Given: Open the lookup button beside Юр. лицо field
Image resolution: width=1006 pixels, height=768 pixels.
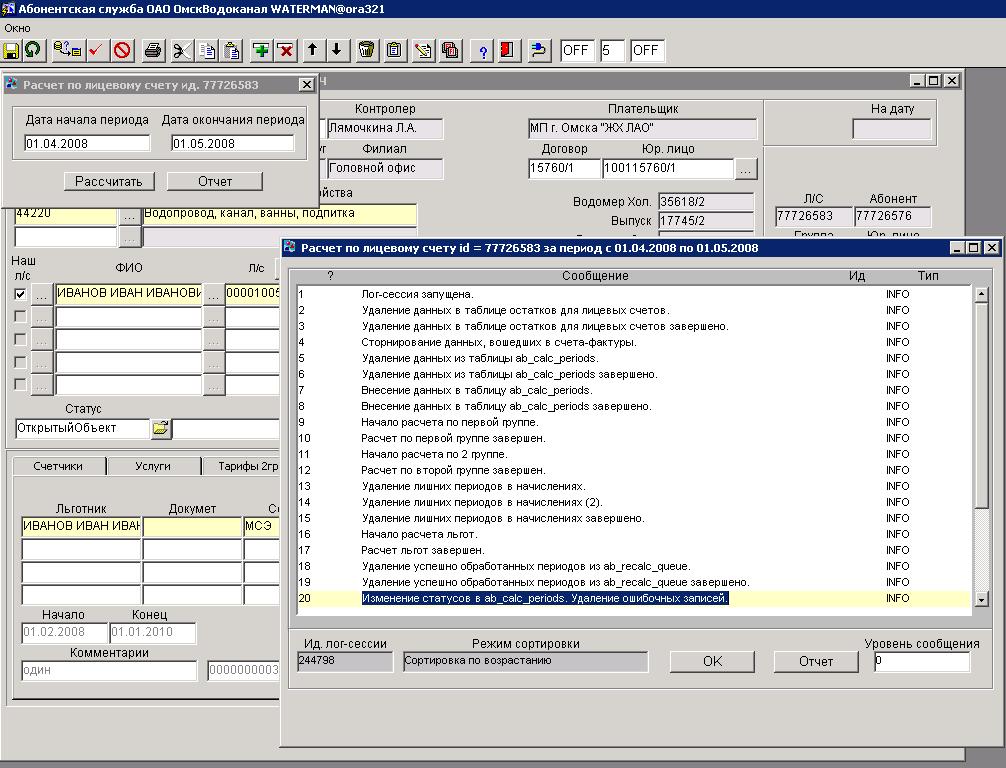Looking at the screenshot, I should click(746, 169).
